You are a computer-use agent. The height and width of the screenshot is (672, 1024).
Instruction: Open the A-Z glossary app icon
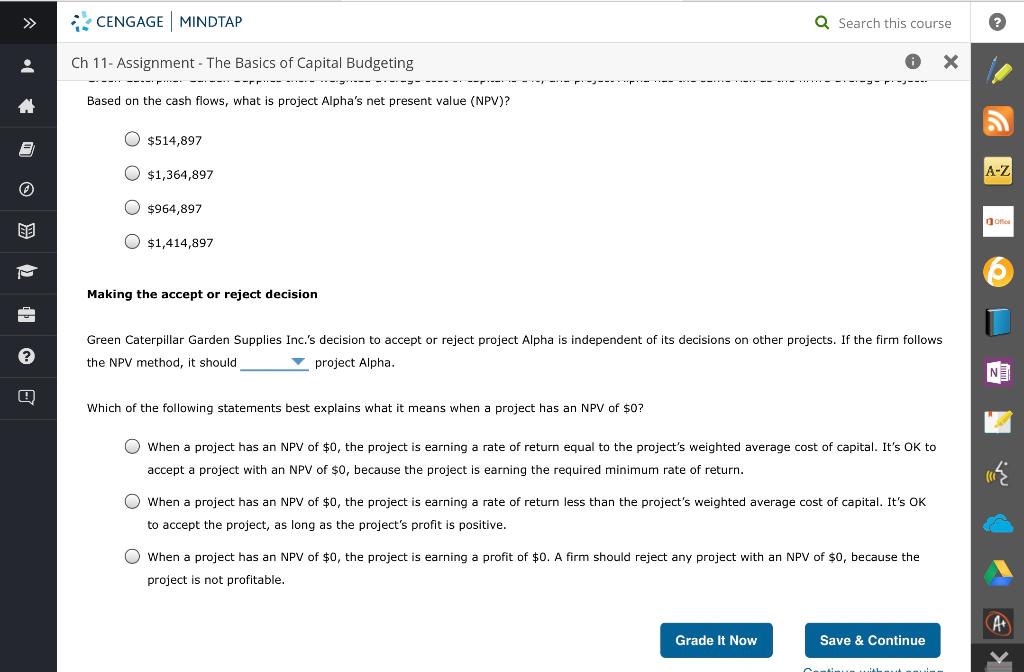click(x=997, y=170)
